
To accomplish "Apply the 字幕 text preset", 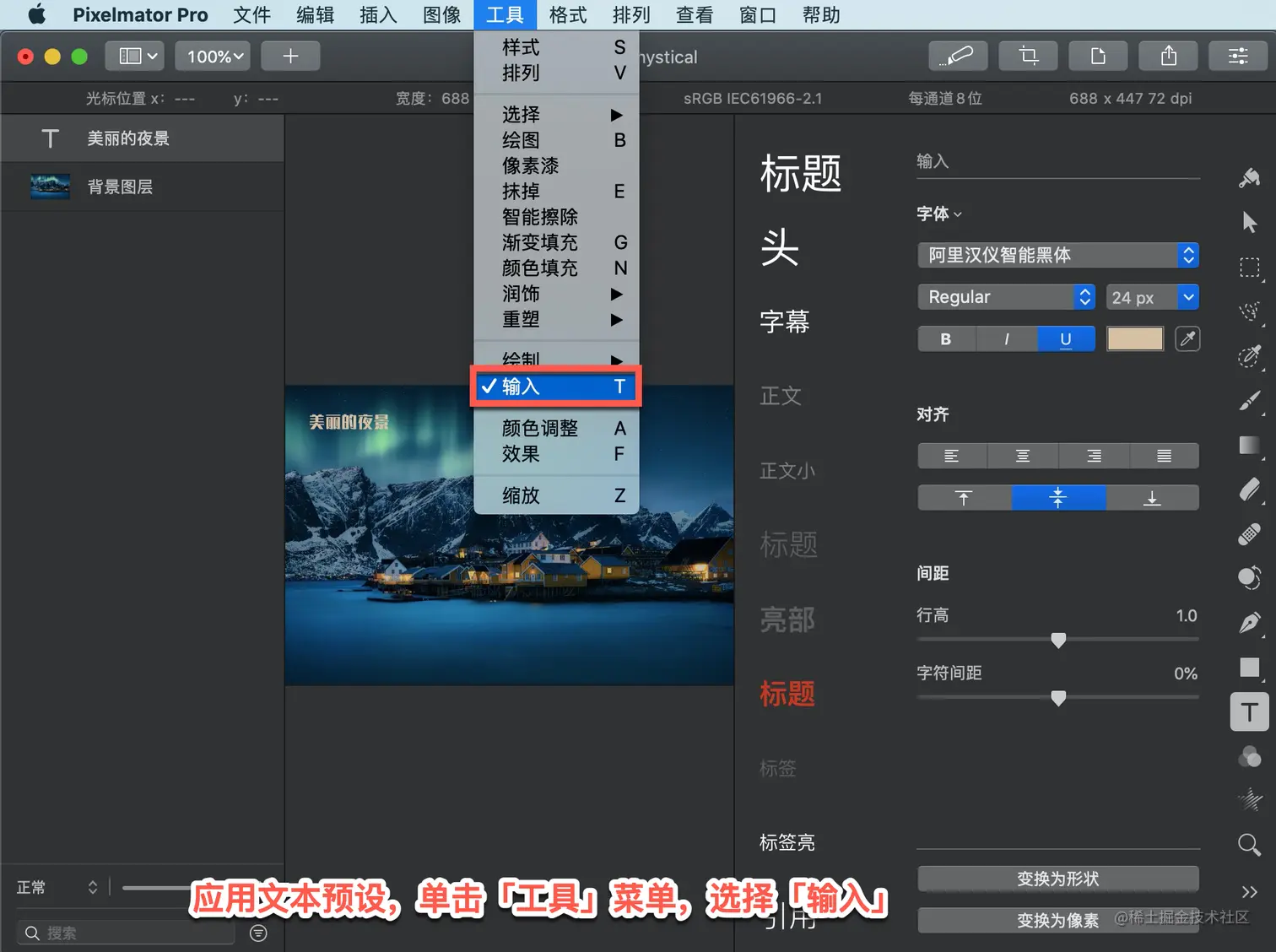I will coord(785,322).
